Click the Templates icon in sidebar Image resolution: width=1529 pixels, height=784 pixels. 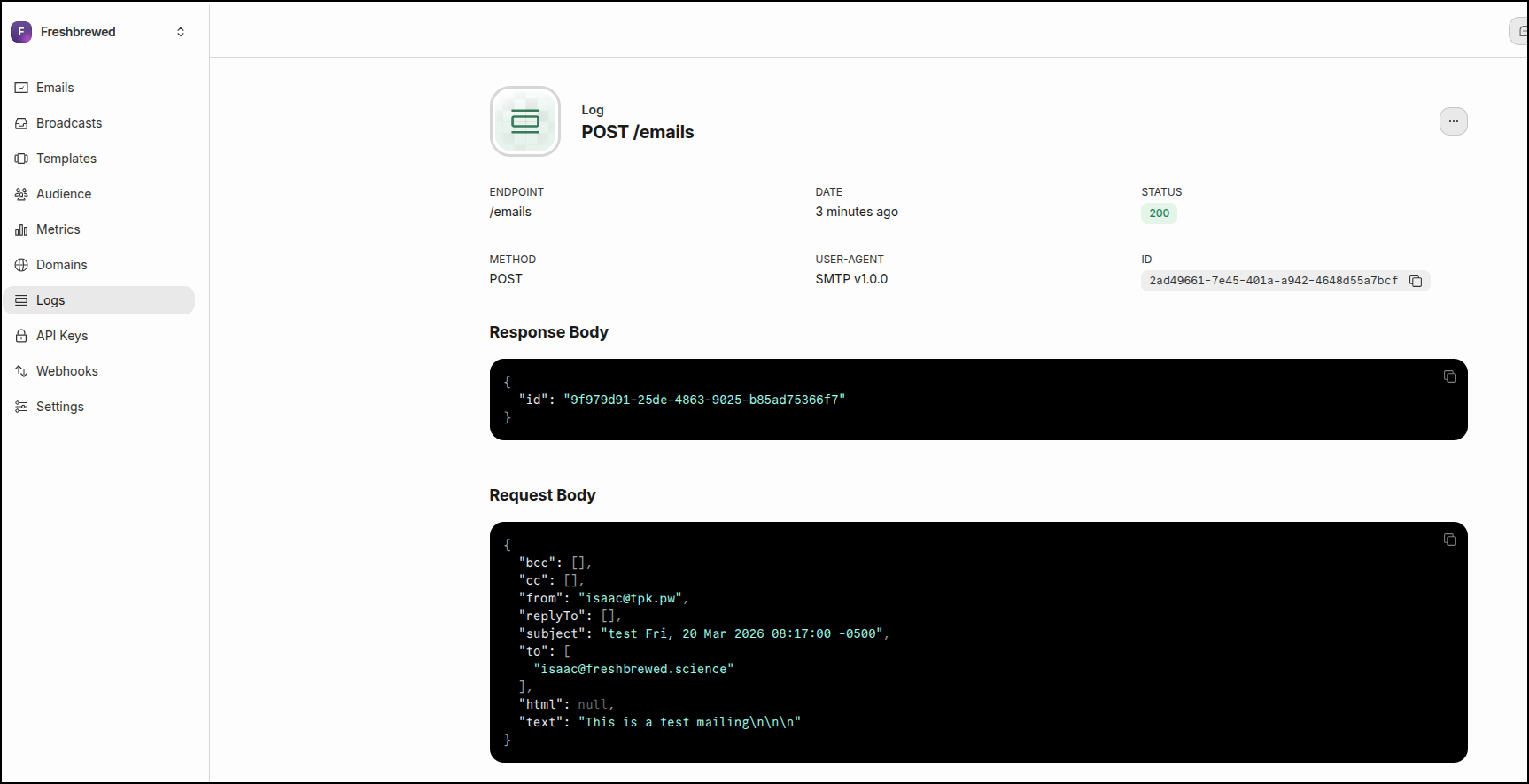[21, 159]
